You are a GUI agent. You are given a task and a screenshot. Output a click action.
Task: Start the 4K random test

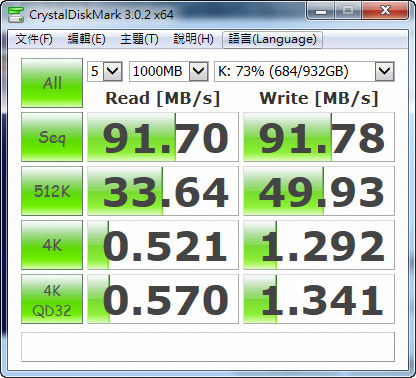52,245
